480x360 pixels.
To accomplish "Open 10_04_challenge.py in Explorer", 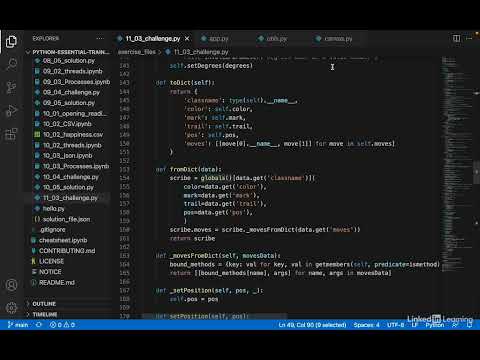I will [71, 177].
